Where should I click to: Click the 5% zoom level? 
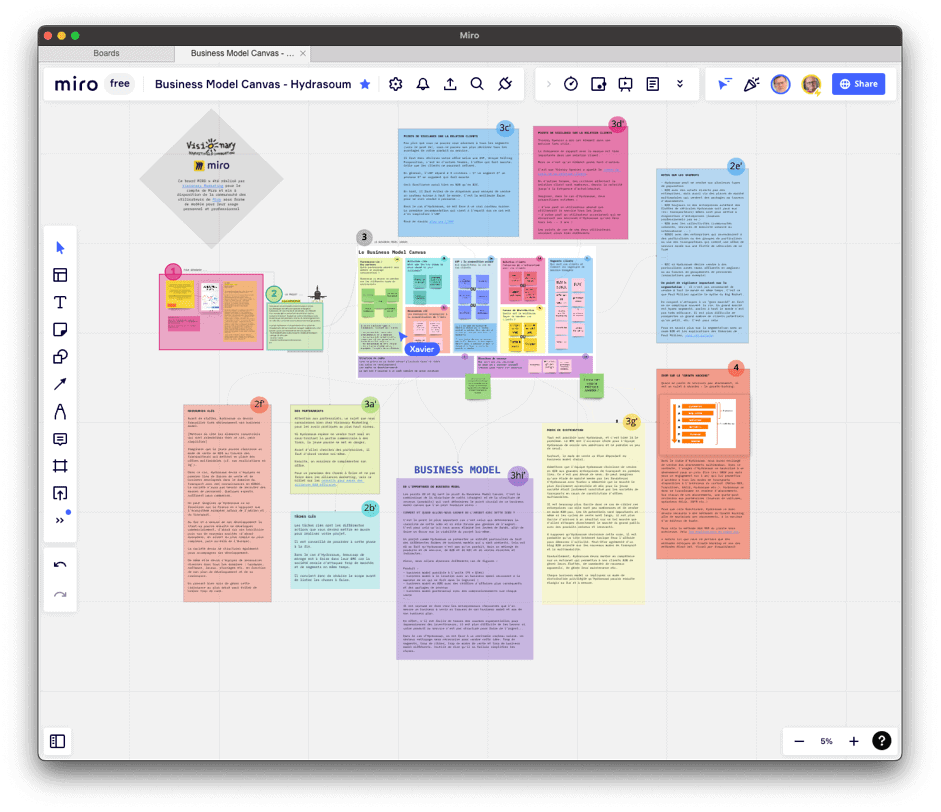click(826, 741)
